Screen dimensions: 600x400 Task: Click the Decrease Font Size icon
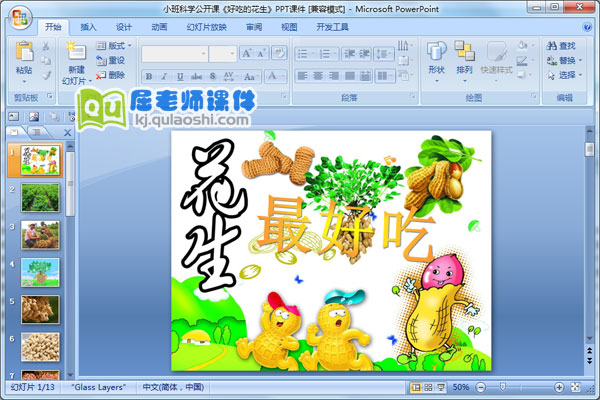[261, 54]
